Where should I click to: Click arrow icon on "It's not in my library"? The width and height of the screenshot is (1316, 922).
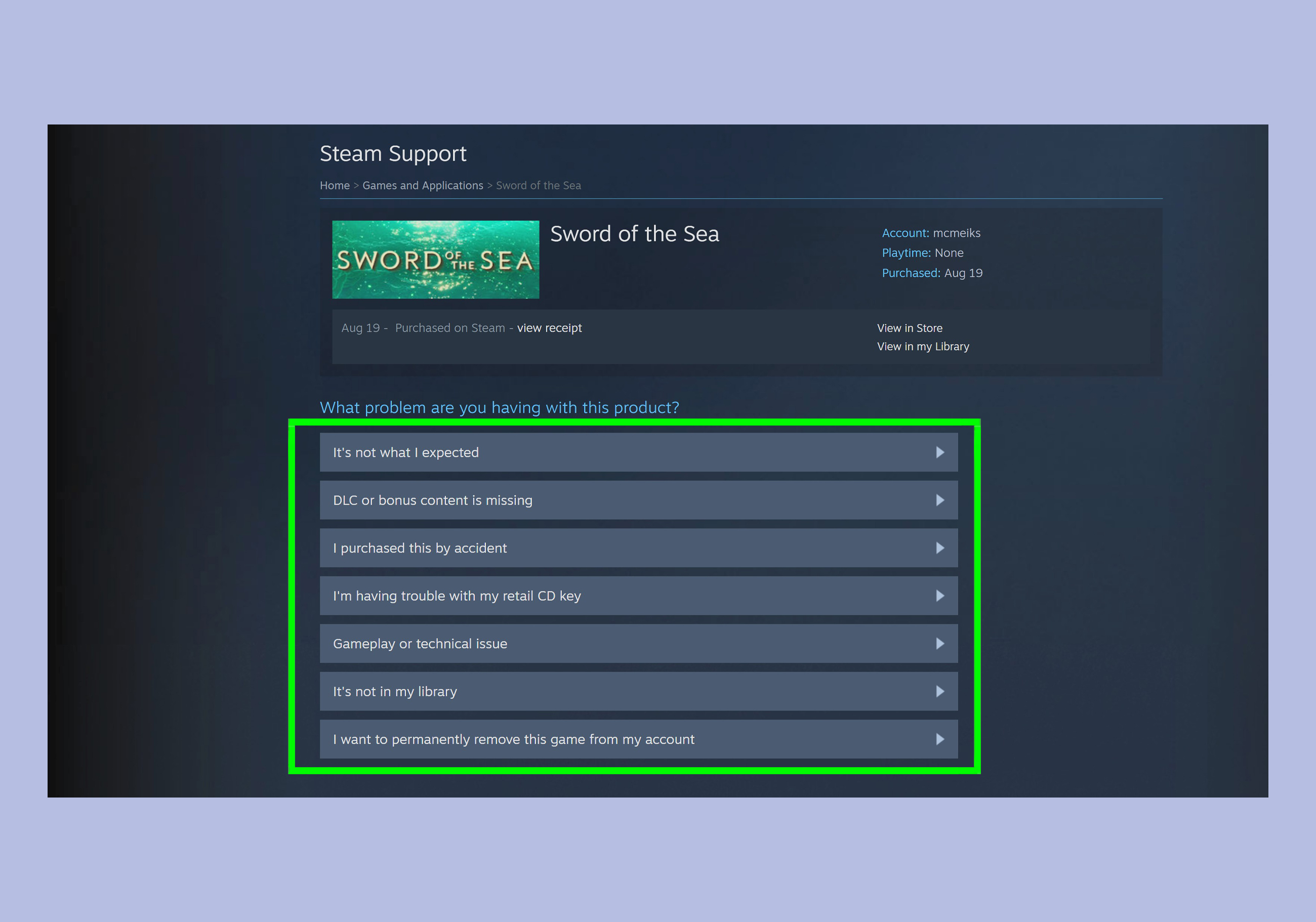click(939, 692)
